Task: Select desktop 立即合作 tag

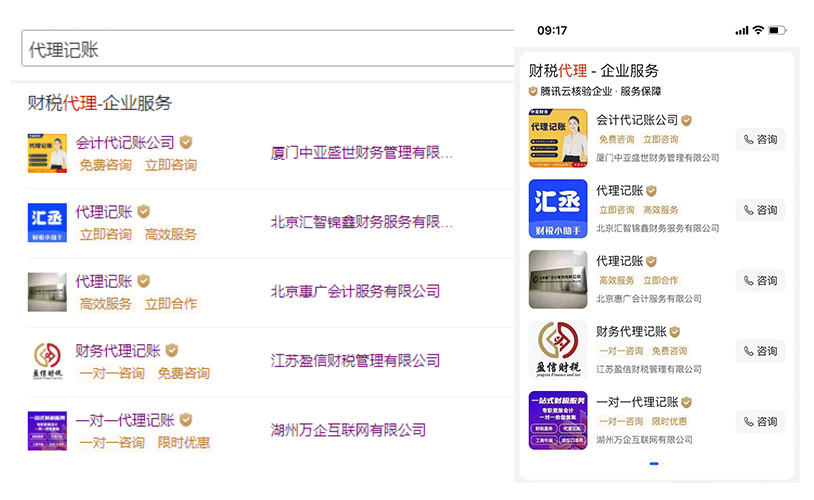Action: 171,304
